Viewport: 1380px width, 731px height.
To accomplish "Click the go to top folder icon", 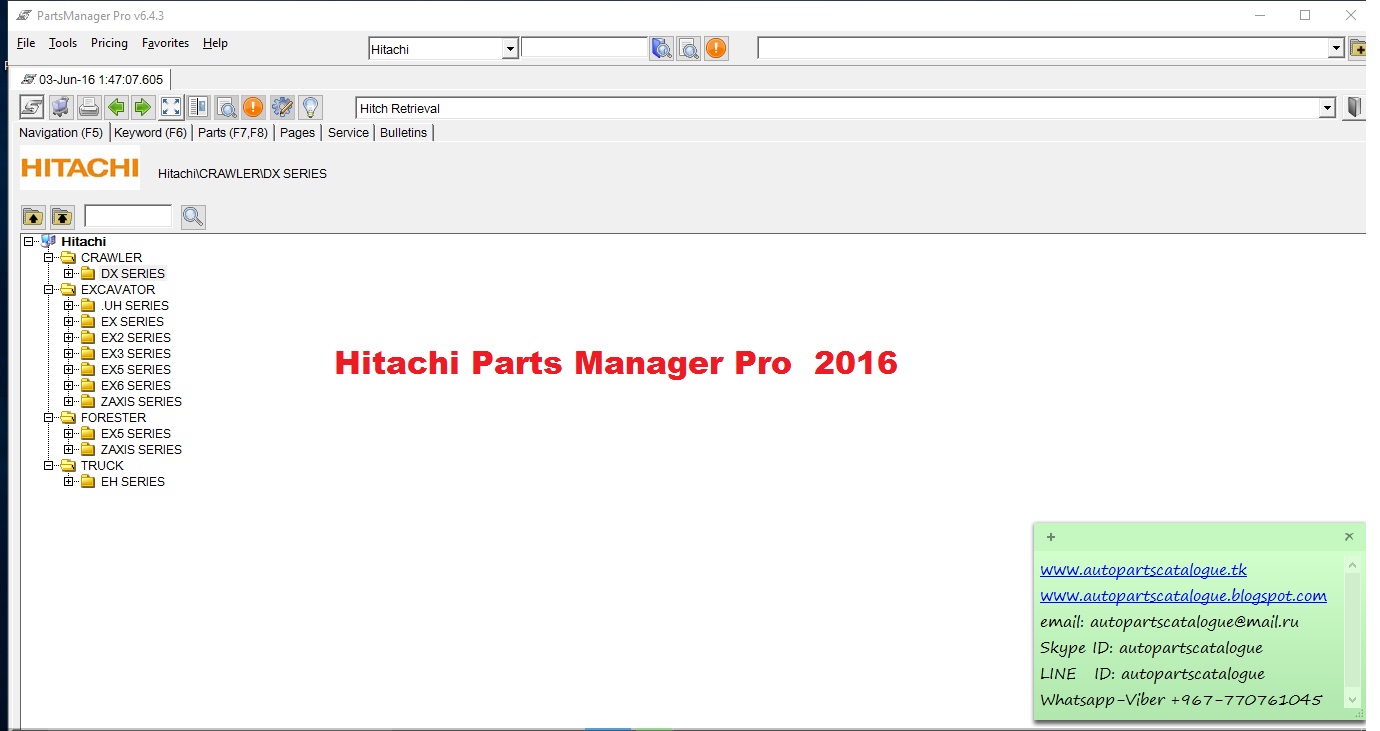I will (x=62, y=216).
